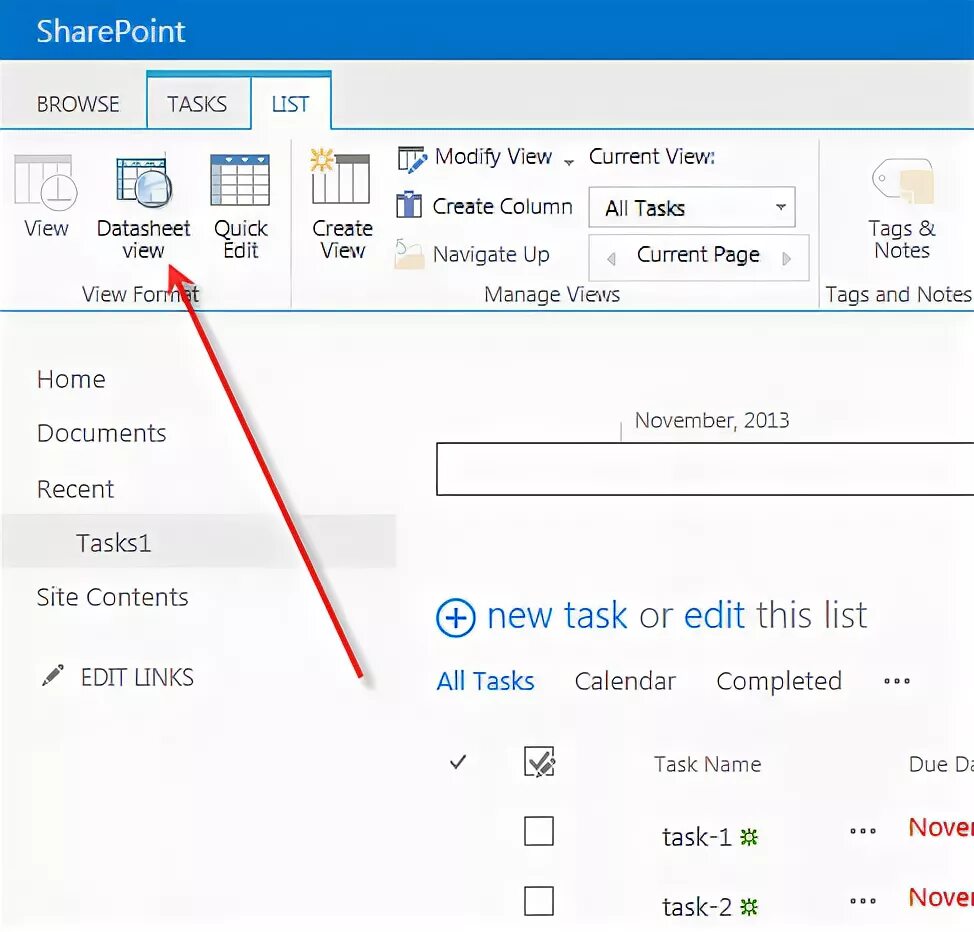The height and width of the screenshot is (932, 974).
Task: Expand the Modify View dropdown arrow
Action: click(x=569, y=163)
